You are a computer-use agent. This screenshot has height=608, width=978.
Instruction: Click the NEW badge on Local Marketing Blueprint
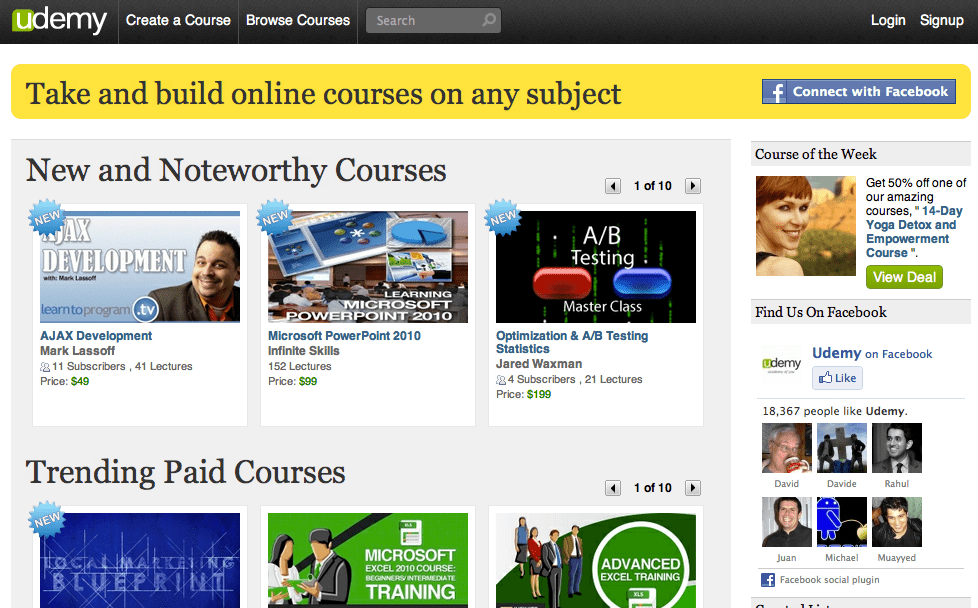[x=47, y=519]
